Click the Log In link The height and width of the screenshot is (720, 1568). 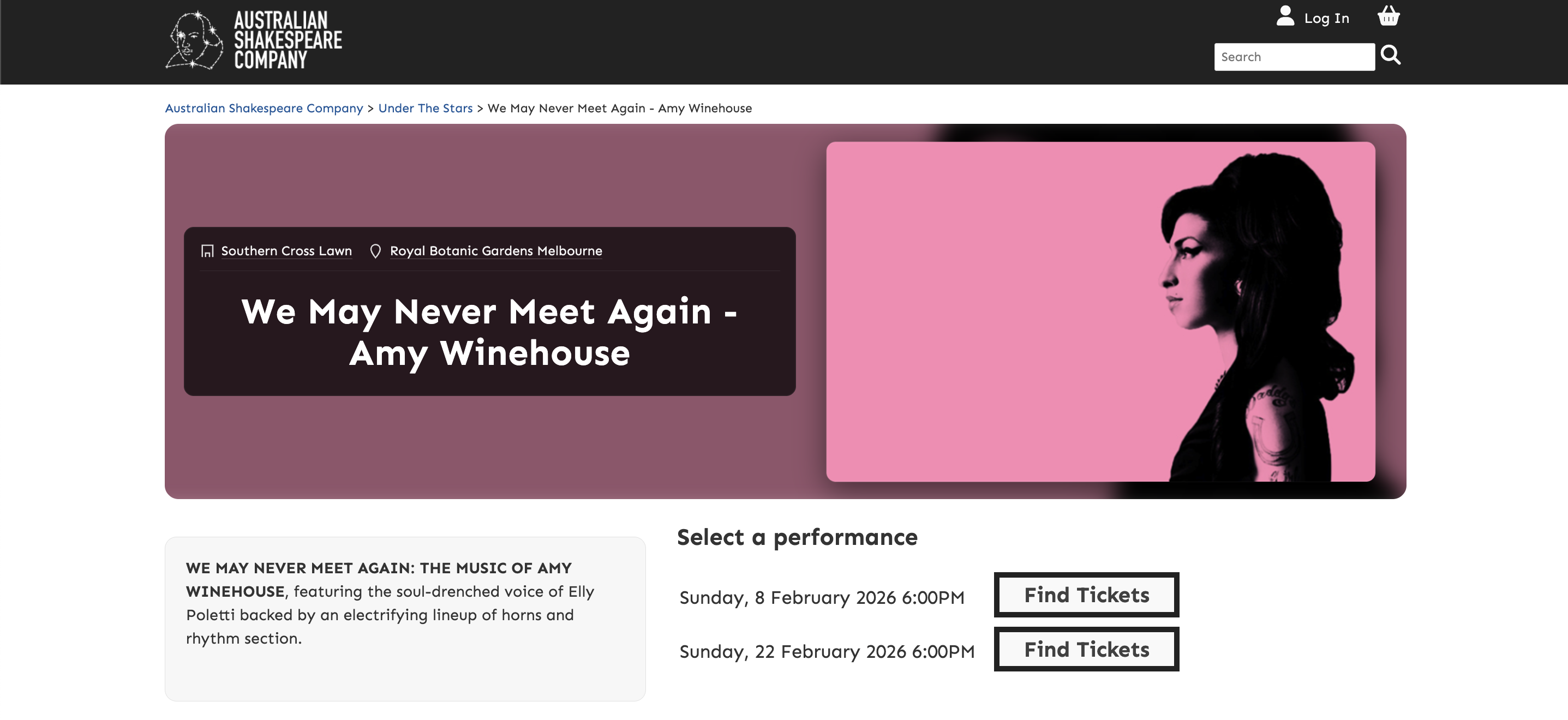(1326, 18)
